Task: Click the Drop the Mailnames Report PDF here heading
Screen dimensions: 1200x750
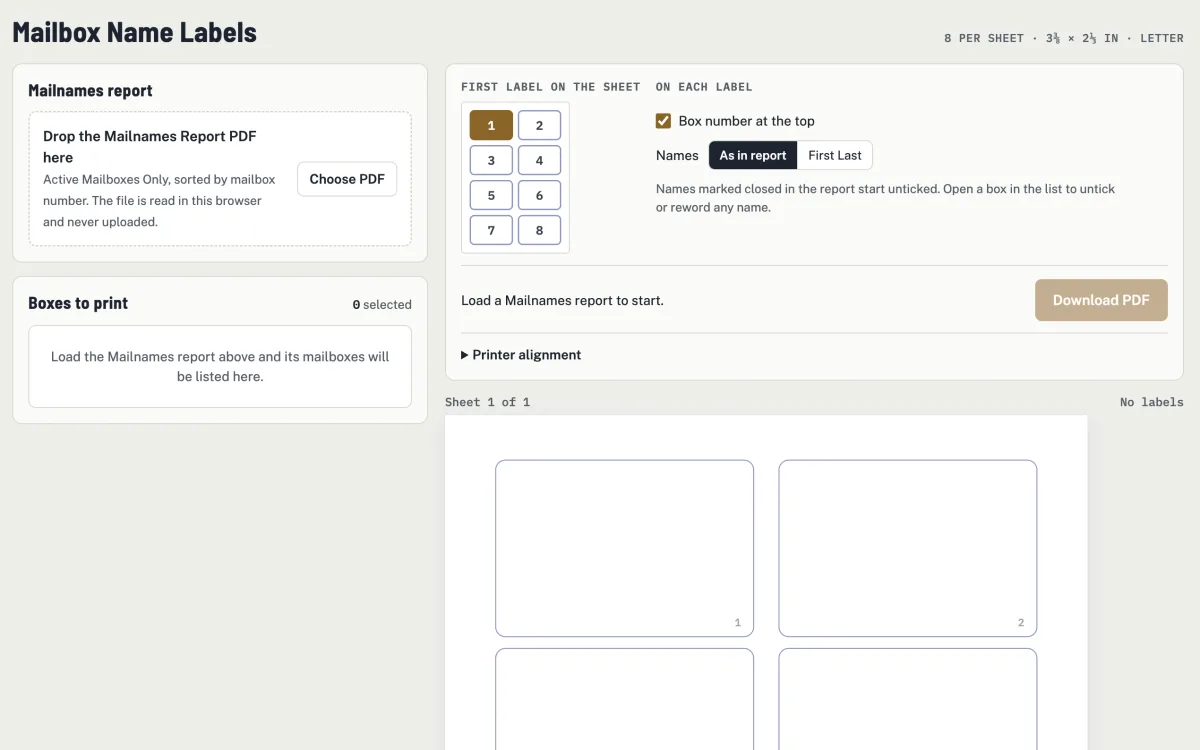Action: click(x=150, y=147)
